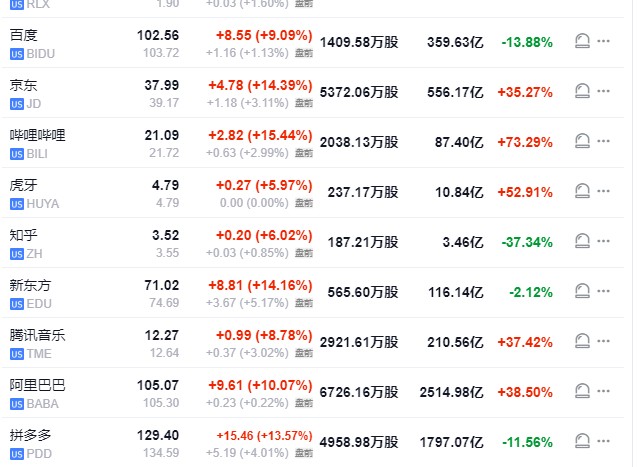The height and width of the screenshot is (467, 638).
Task: Open the three-dot more menu for PDD
Action: (603, 440)
